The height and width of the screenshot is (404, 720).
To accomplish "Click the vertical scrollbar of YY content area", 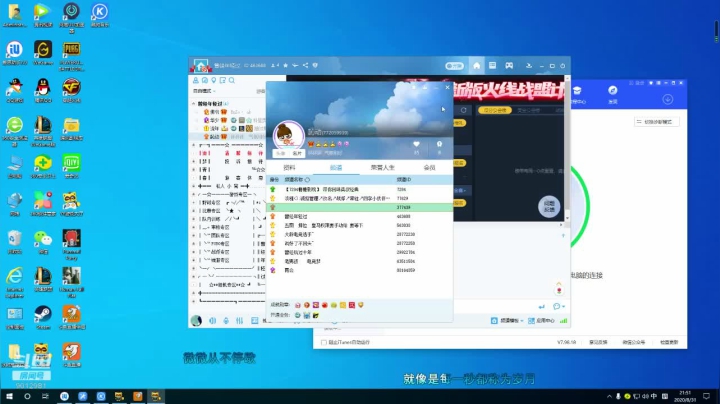I will click(567, 148).
